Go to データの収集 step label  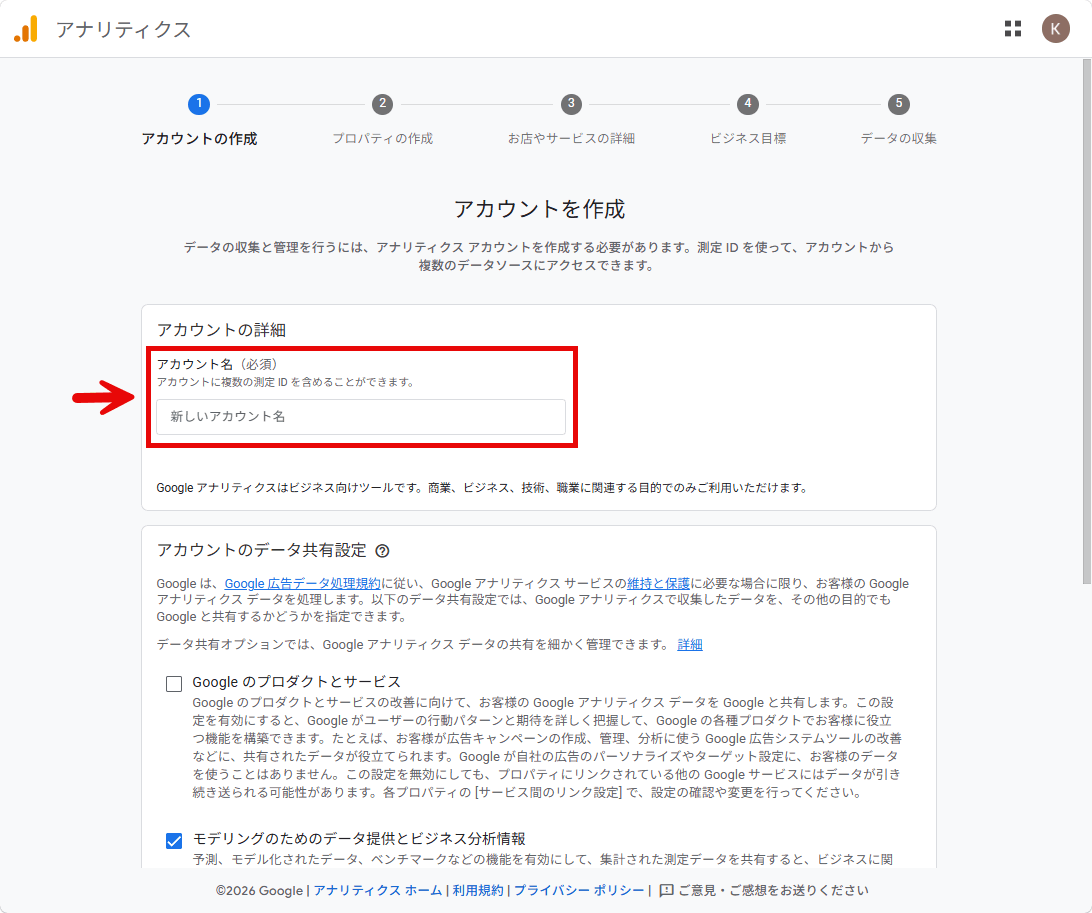(x=898, y=139)
